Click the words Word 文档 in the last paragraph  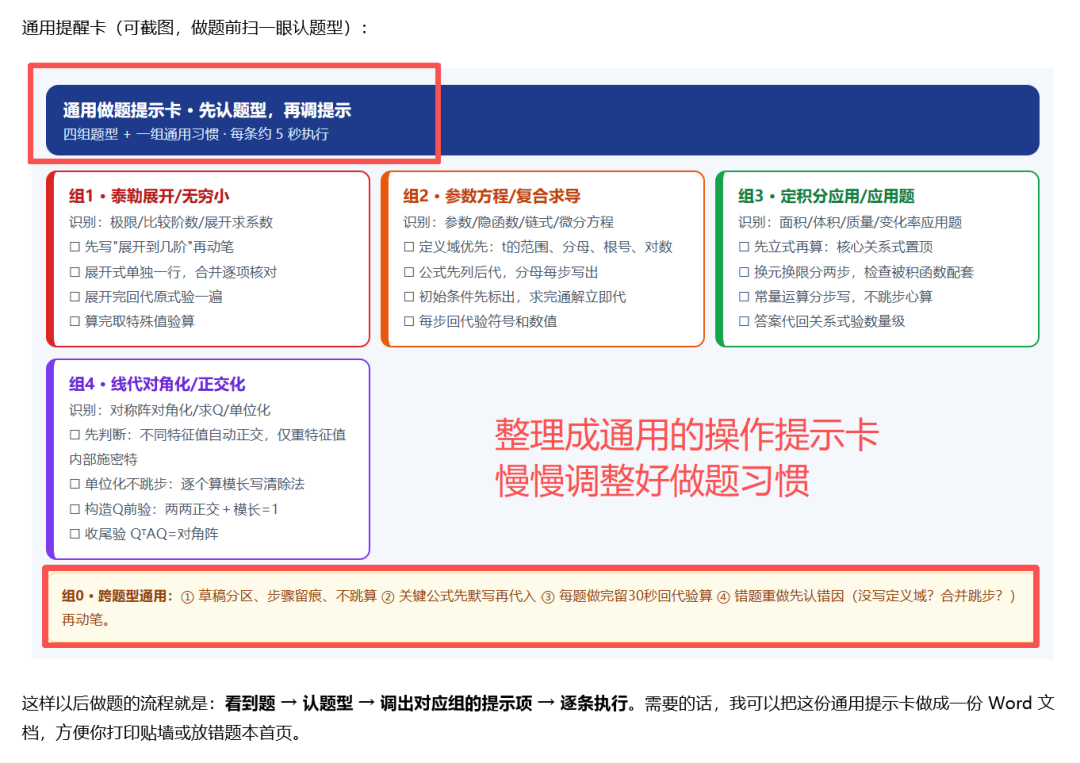(x=1022, y=703)
